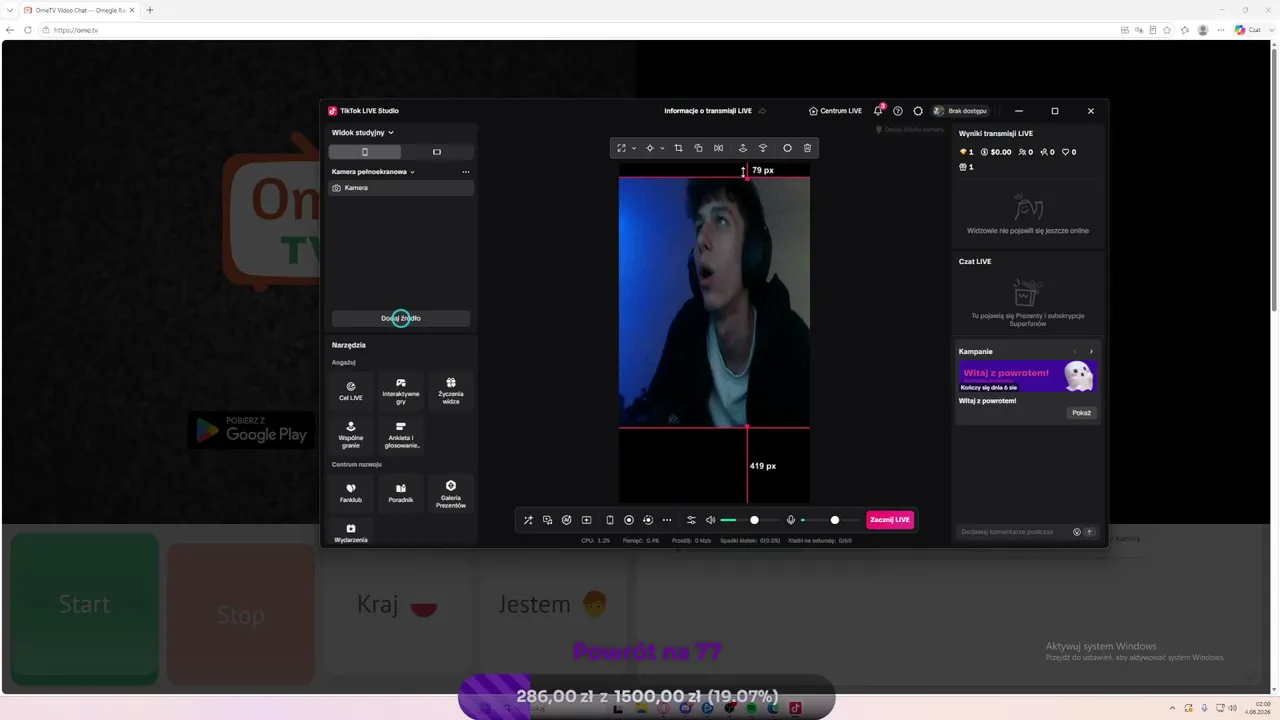The height and width of the screenshot is (720, 1280).
Task: Click the camera preview in the canvas
Action: (x=714, y=303)
